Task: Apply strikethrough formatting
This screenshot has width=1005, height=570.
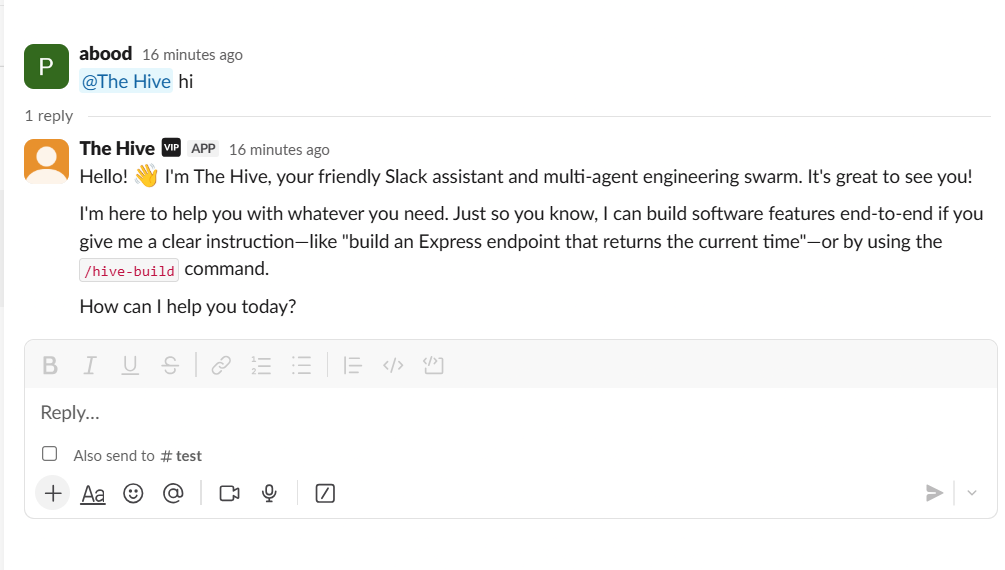Action: [x=170, y=365]
